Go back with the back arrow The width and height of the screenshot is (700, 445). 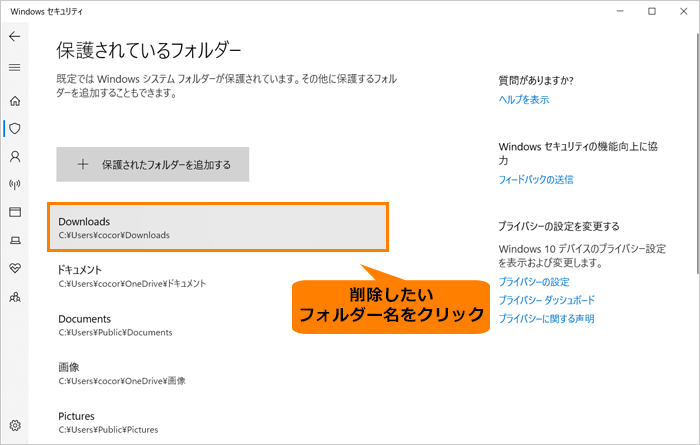[x=15, y=36]
